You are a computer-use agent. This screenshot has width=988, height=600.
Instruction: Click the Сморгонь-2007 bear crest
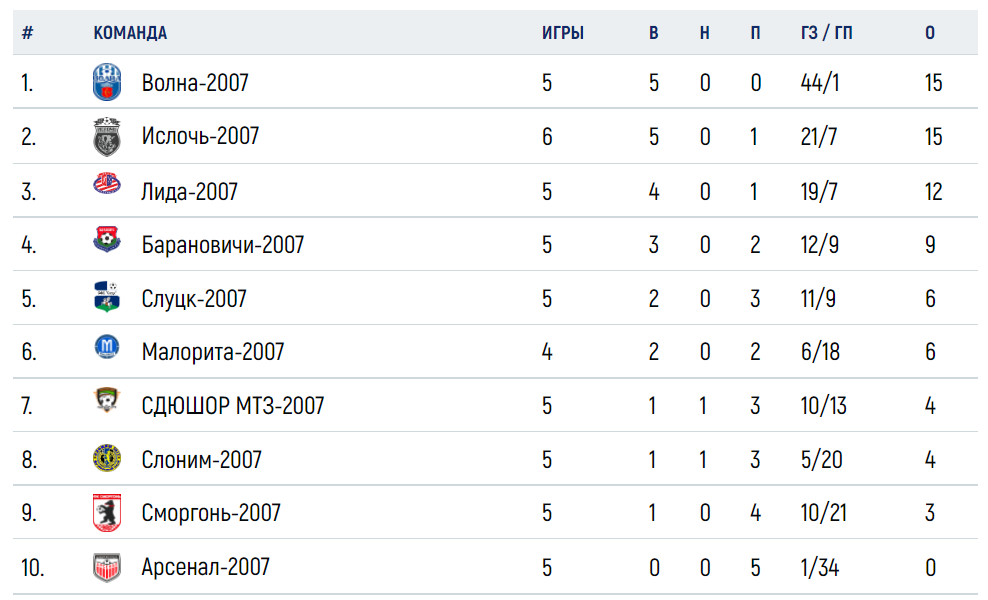pyautogui.click(x=107, y=512)
